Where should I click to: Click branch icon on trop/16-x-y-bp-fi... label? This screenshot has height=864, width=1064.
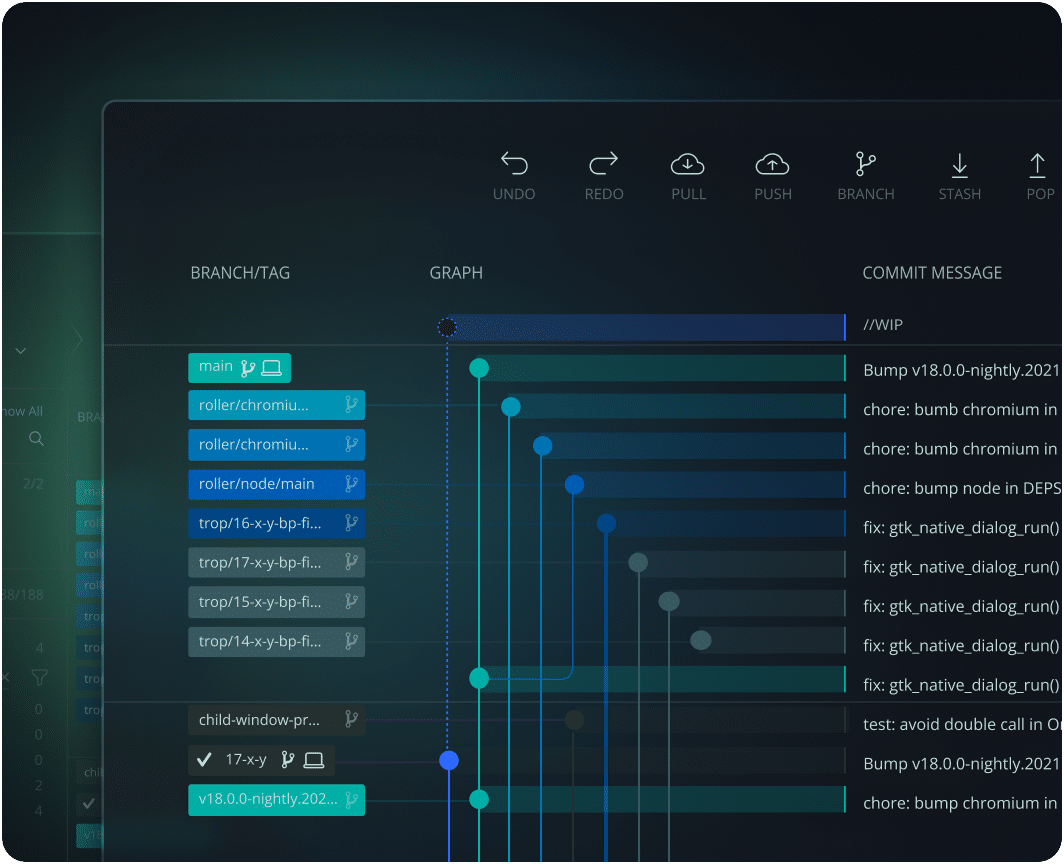tap(351, 523)
